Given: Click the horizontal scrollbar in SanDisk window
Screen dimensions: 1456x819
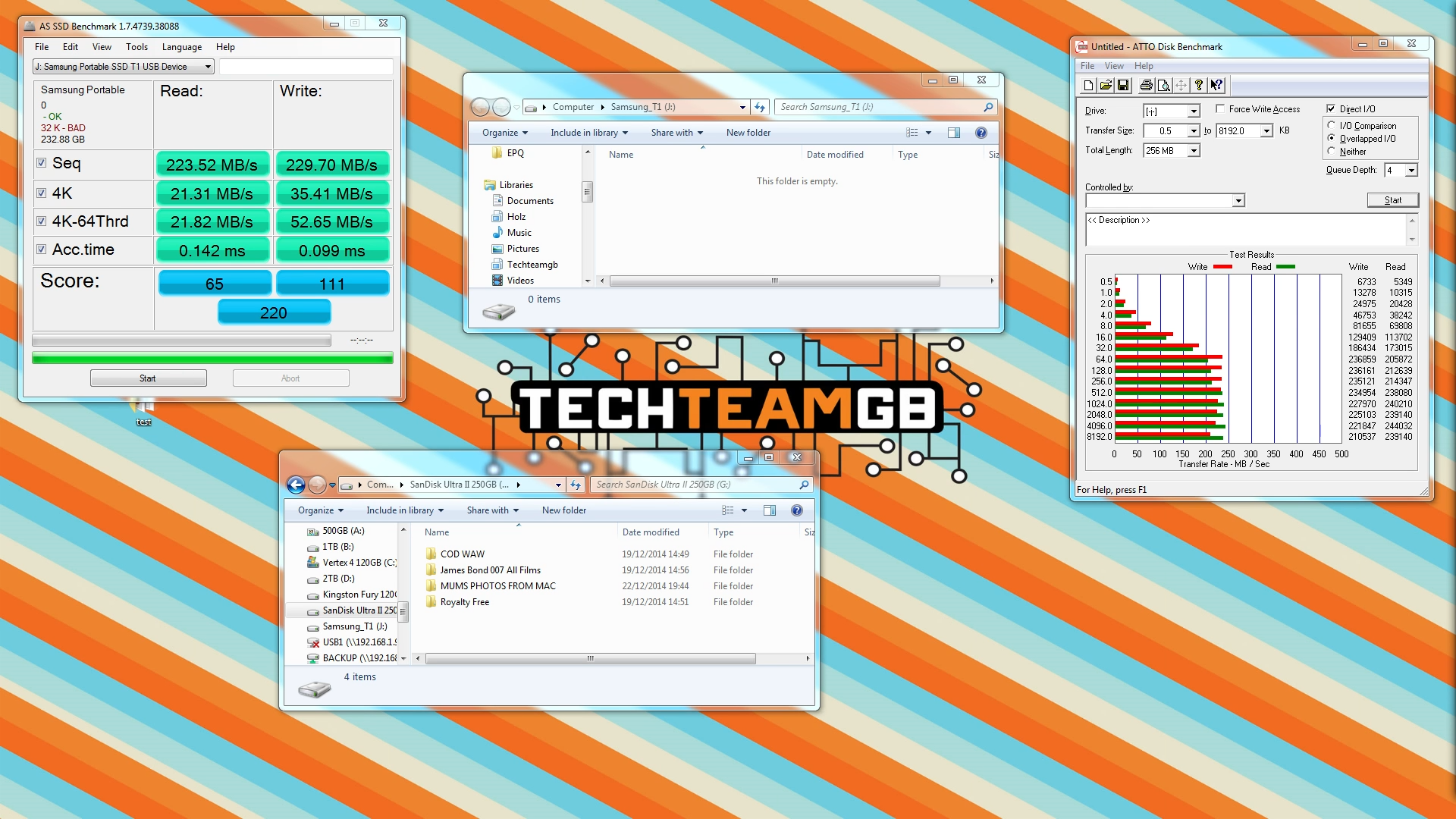Looking at the screenshot, I should pyautogui.click(x=590, y=658).
